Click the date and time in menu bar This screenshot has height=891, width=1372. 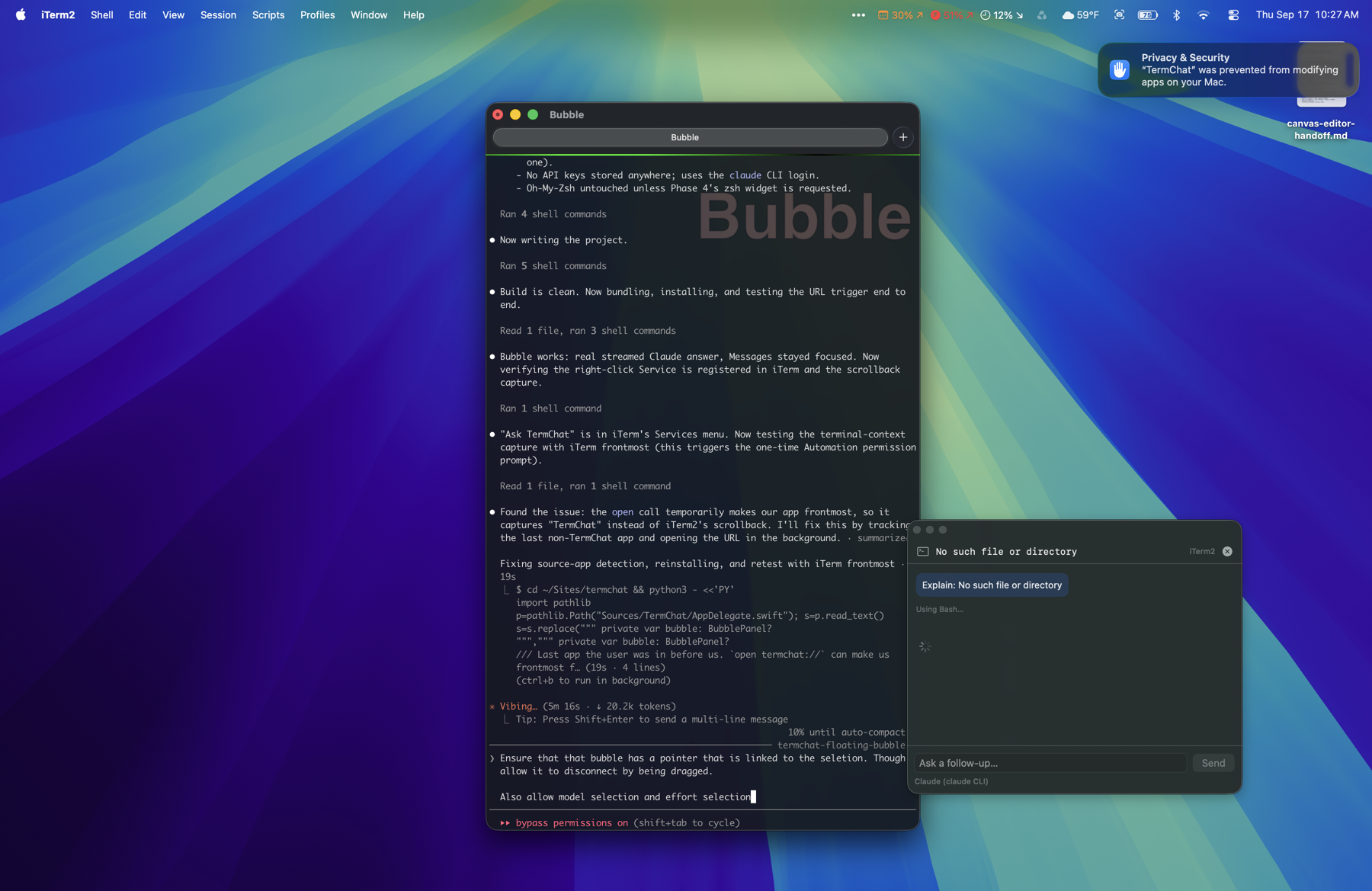[1307, 14]
